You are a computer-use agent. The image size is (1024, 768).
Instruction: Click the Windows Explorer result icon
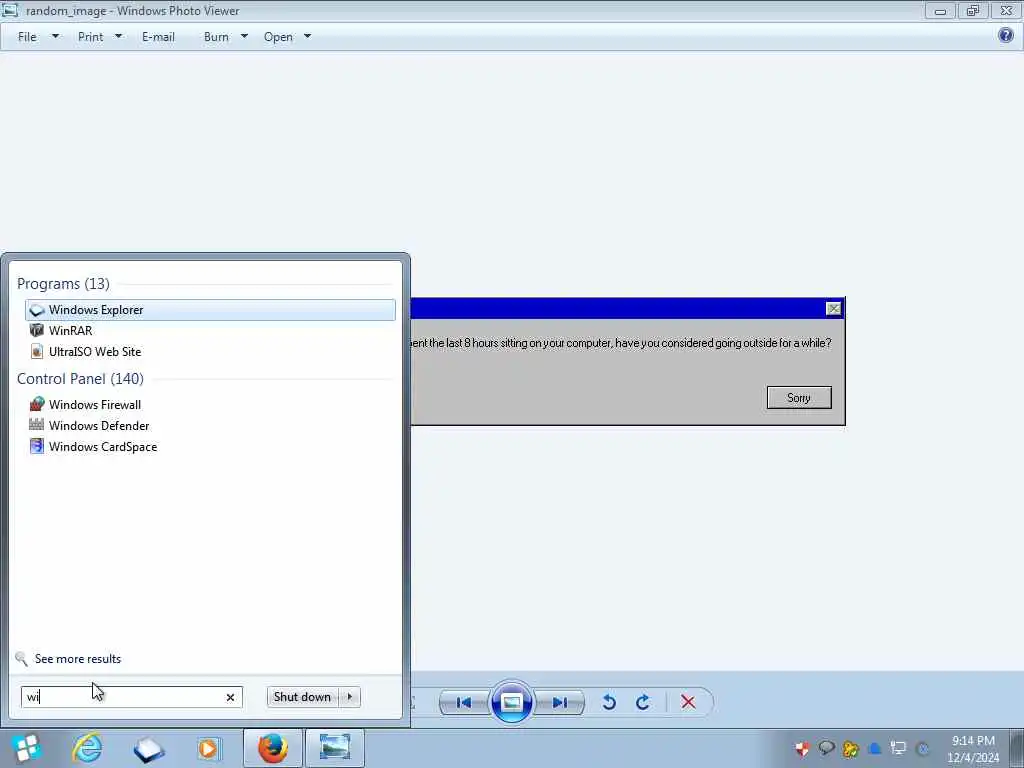[x=37, y=310]
